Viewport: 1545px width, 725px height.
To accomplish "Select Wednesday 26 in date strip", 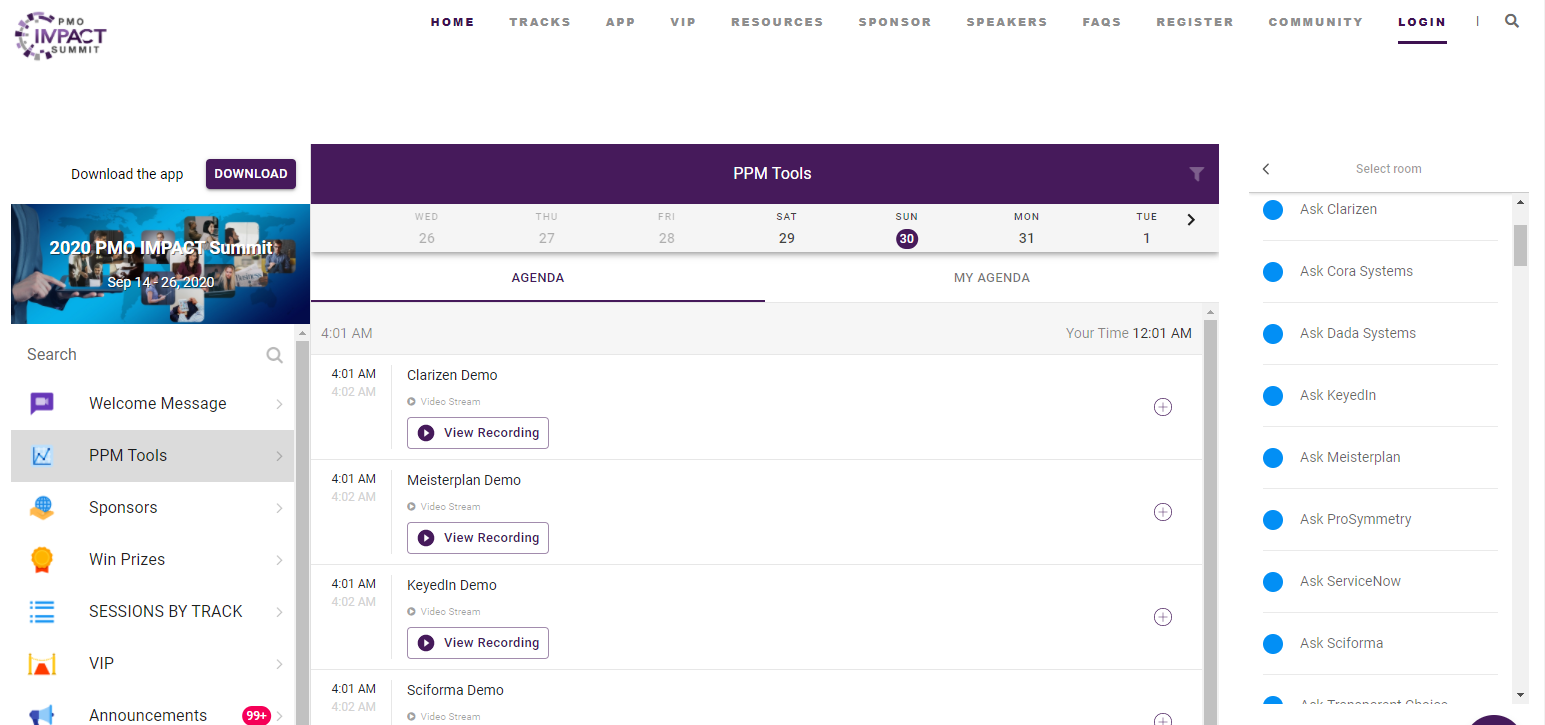I will click(x=427, y=229).
